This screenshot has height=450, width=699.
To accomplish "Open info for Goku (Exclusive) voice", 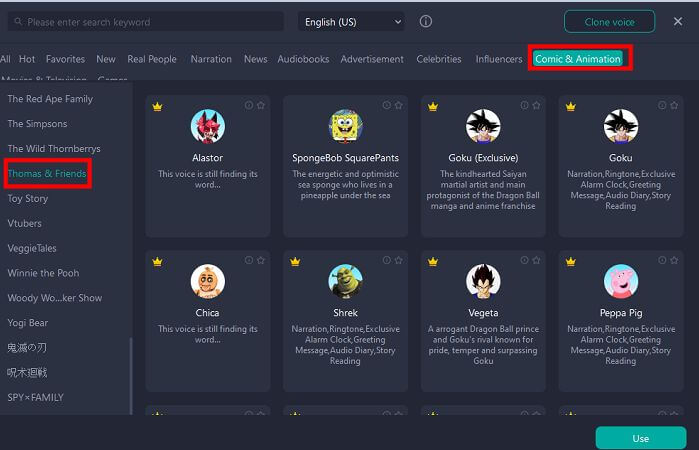I will pos(524,105).
